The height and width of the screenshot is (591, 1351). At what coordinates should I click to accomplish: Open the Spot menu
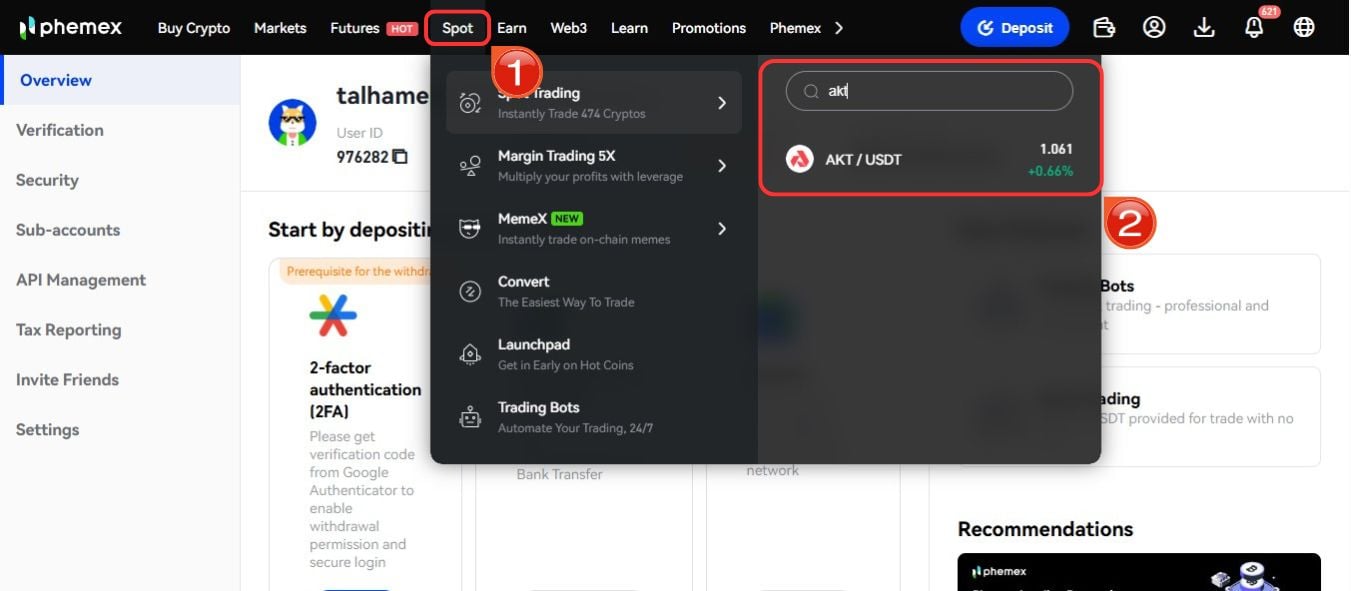457,28
